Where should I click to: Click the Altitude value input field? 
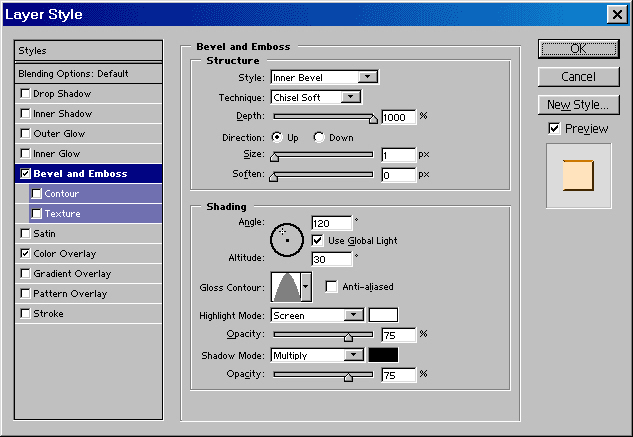332,259
